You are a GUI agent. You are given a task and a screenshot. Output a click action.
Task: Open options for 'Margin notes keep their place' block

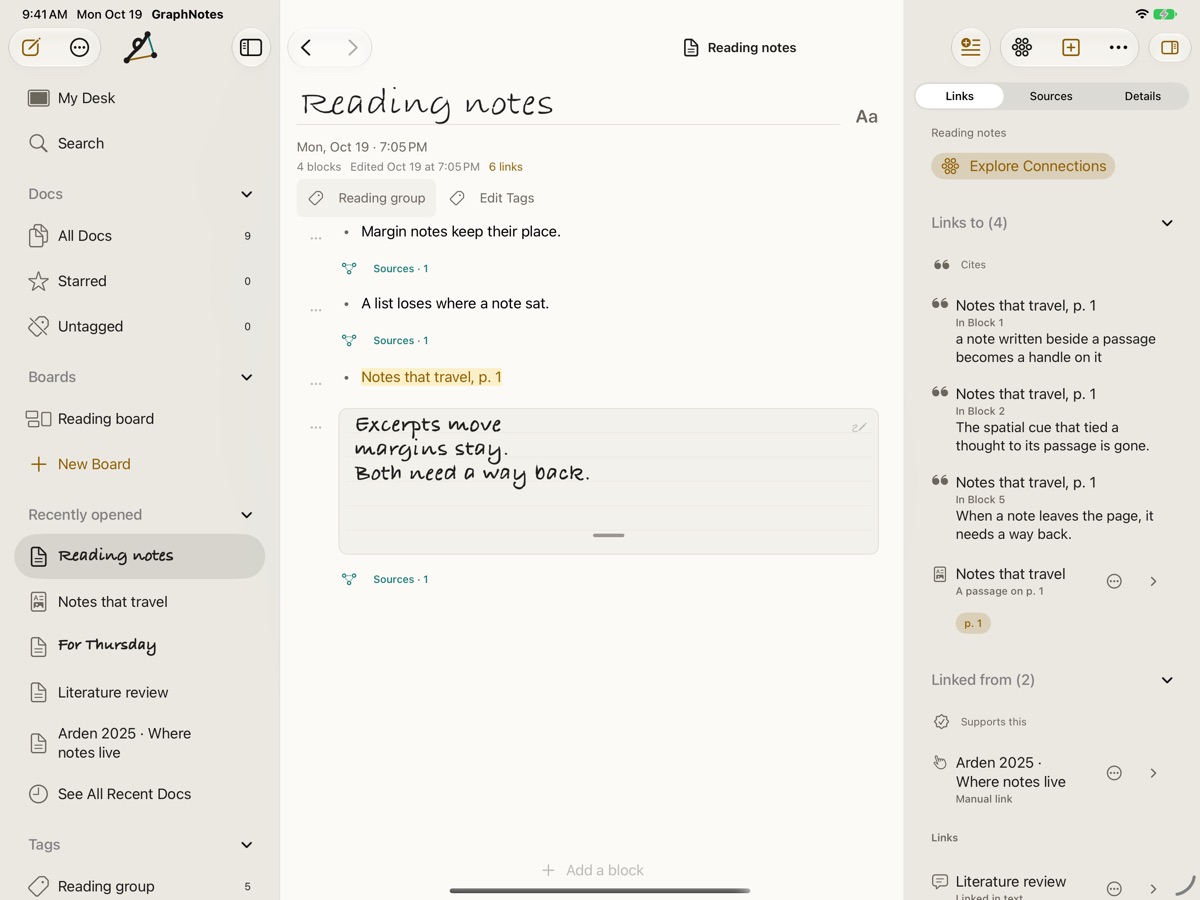coord(316,237)
